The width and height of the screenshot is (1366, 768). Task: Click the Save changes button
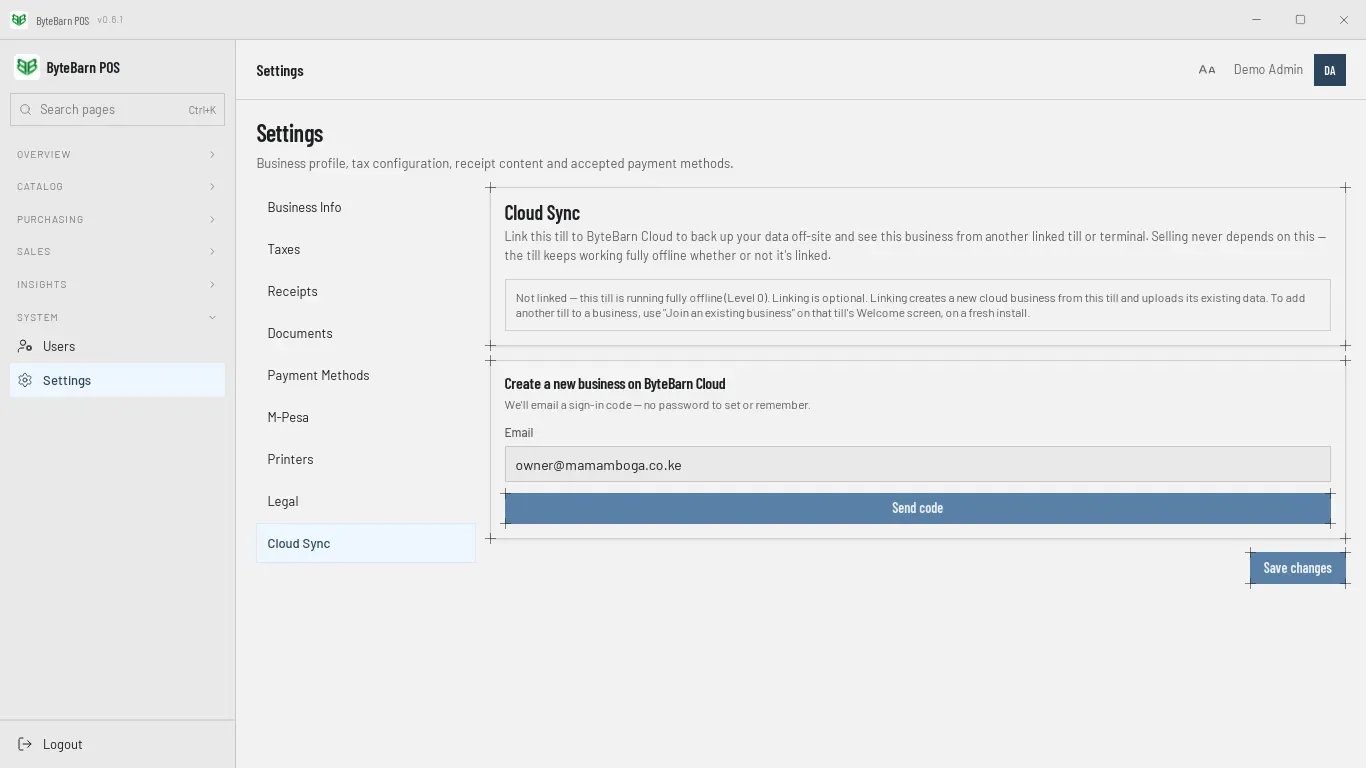[1297, 568]
